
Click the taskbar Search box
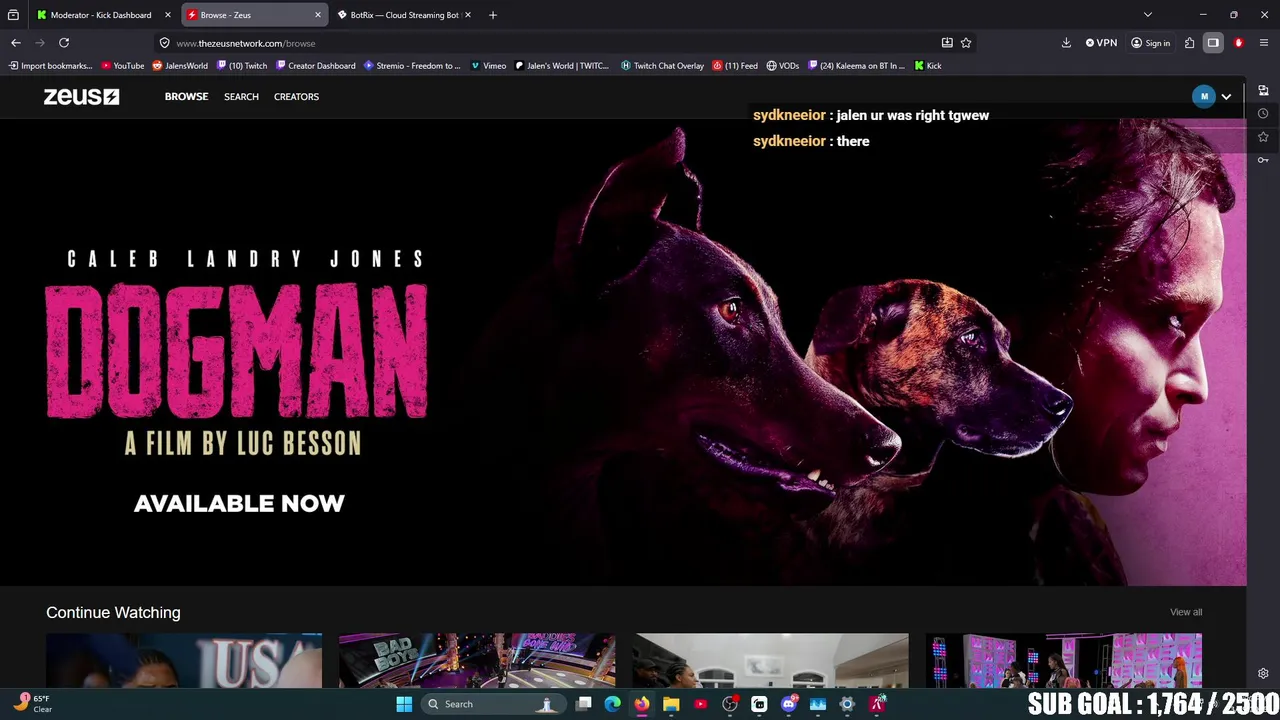pyautogui.click(x=492, y=704)
